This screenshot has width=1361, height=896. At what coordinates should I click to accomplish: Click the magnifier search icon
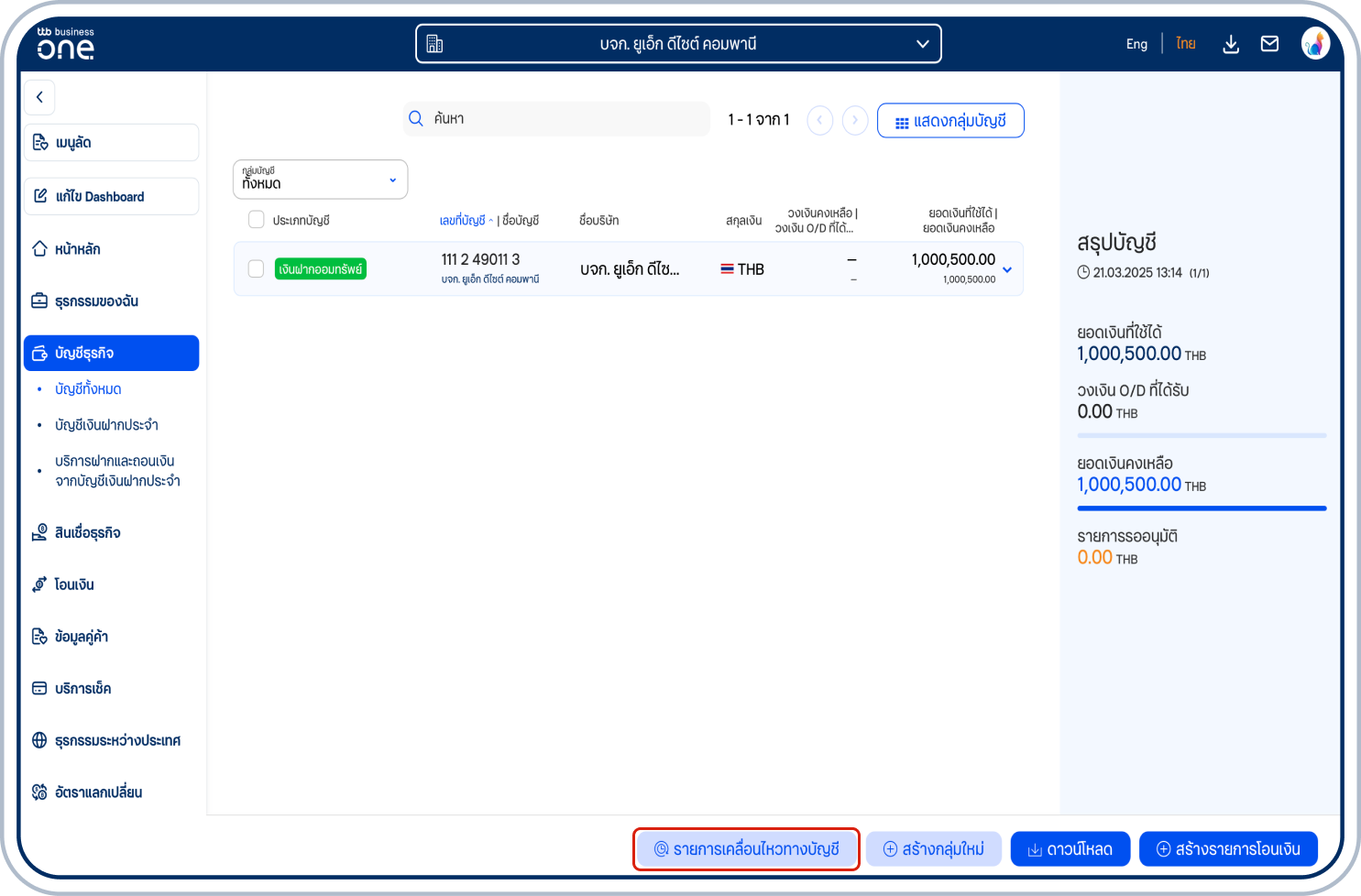pos(416,119)
